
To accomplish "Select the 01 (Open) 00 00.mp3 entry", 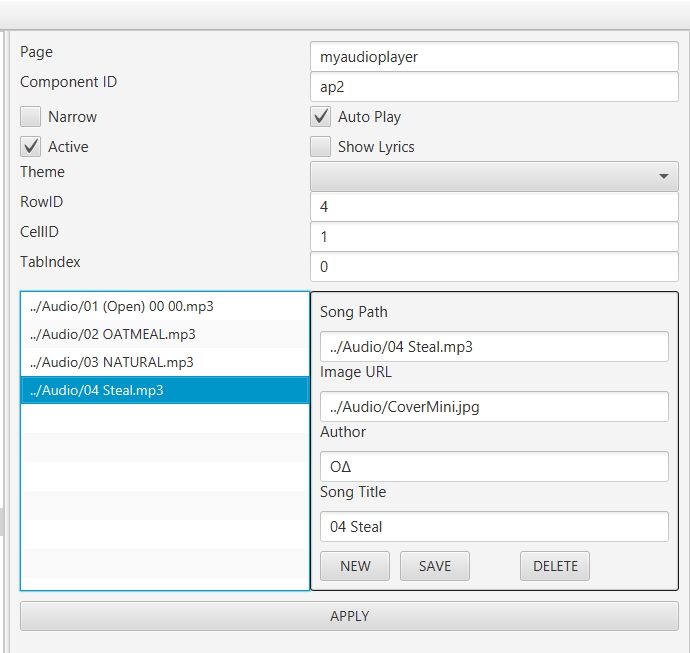I will point(122,306).
